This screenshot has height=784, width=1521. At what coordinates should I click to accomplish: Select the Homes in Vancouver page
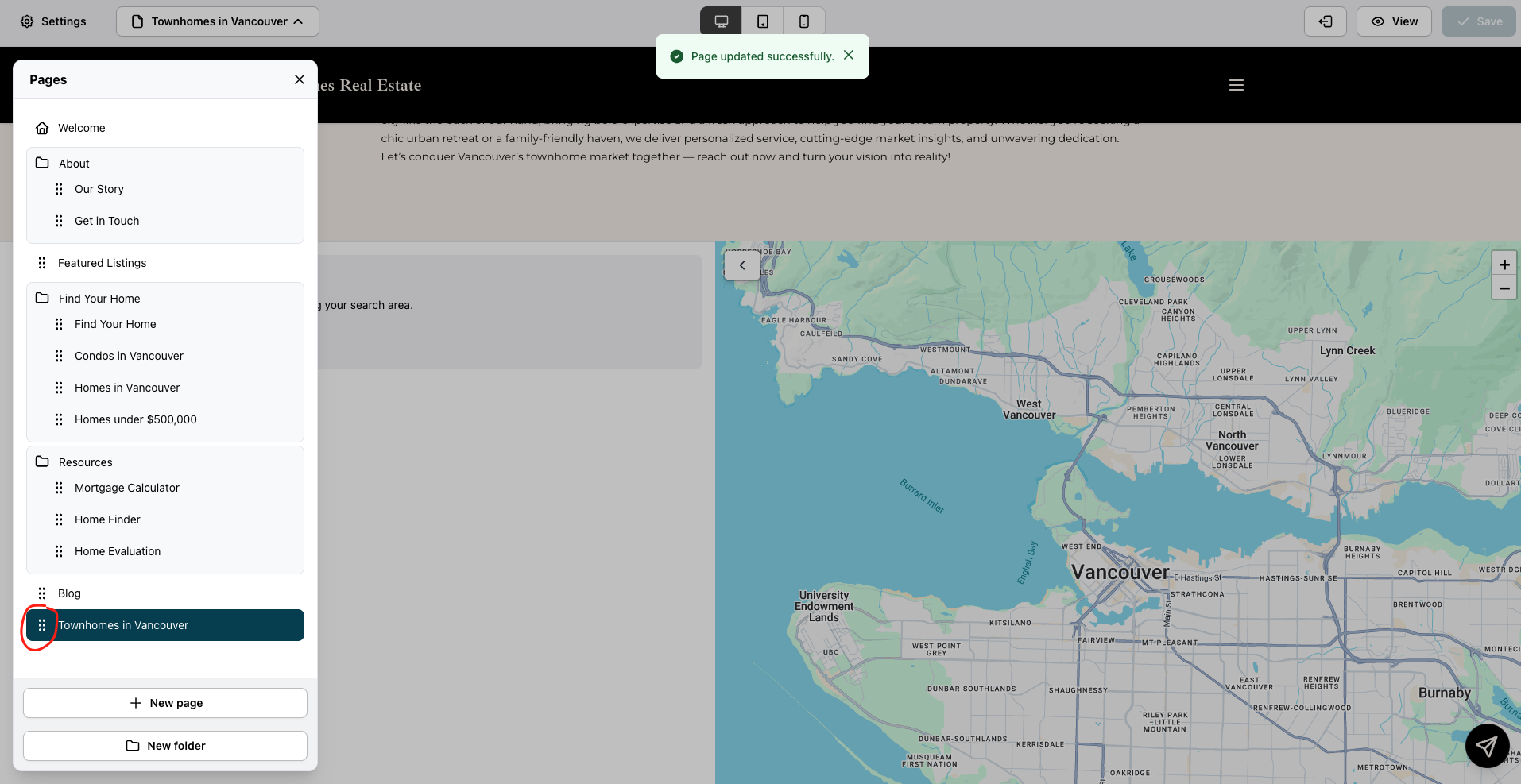127,388
